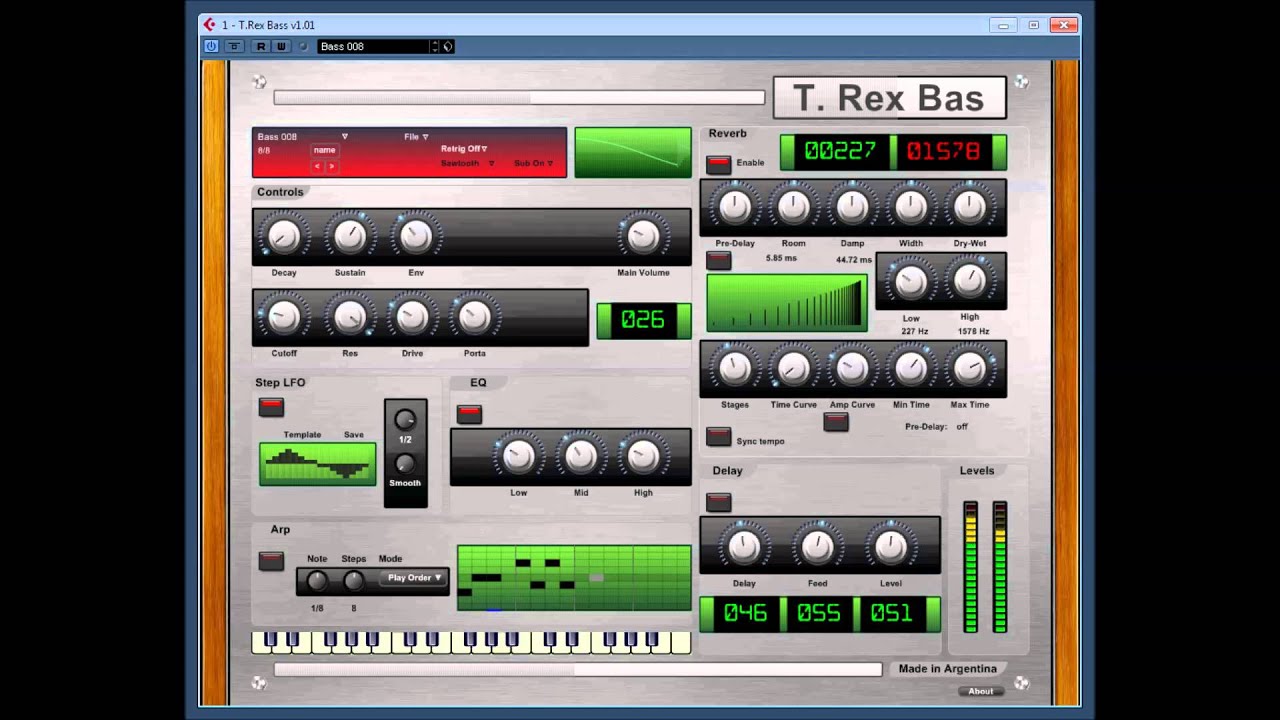Click the EQ Low knob
Viewport: 1280px width, 720px height.
pos(518,456)
